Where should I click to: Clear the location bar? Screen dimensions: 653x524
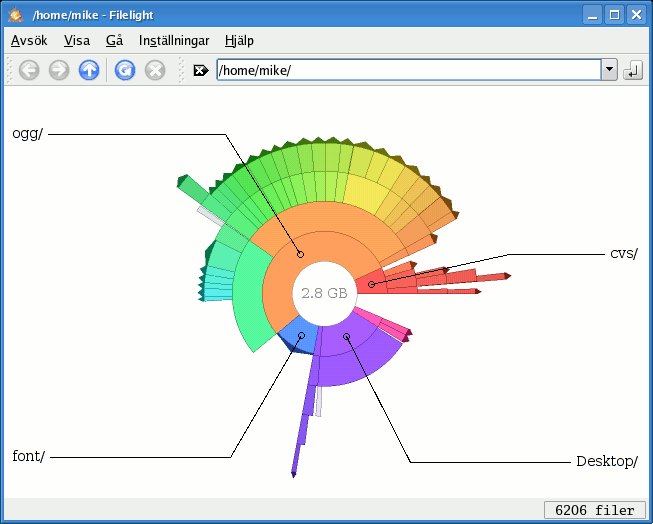pyautogui.click(x=201, y=70)
